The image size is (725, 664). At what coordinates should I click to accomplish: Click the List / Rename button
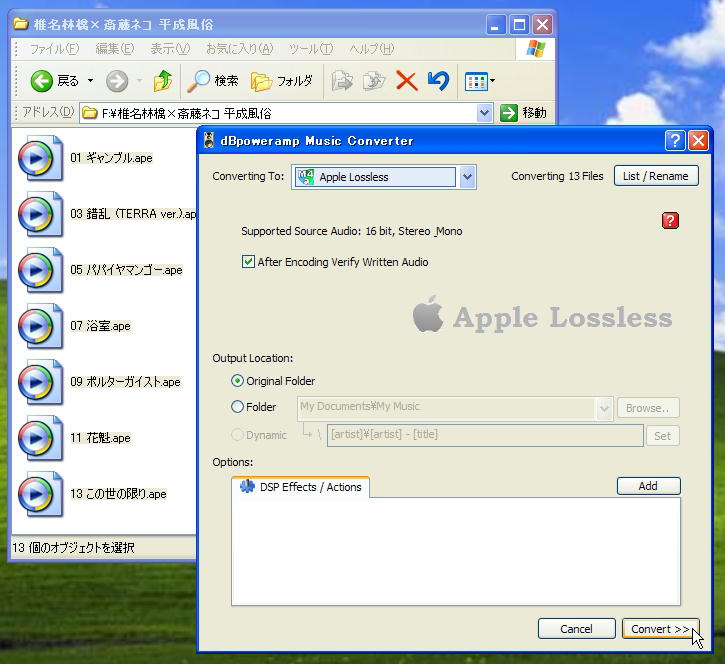tap(656, 176)
